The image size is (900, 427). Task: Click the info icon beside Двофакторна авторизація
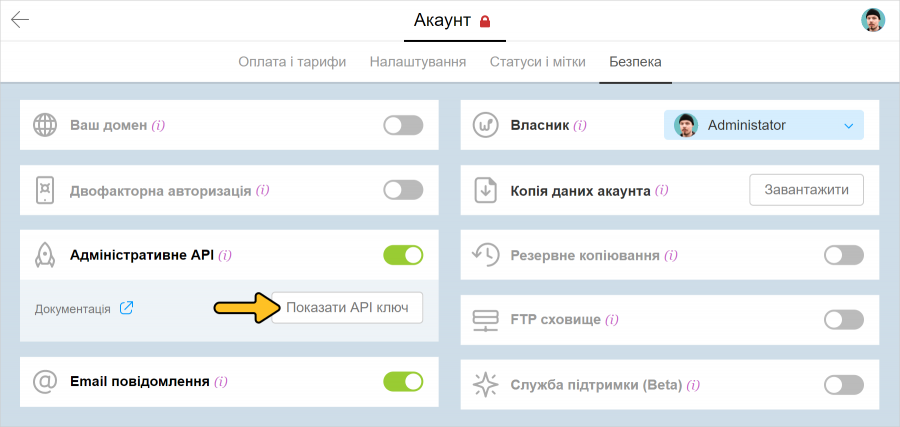coord(262,190)
